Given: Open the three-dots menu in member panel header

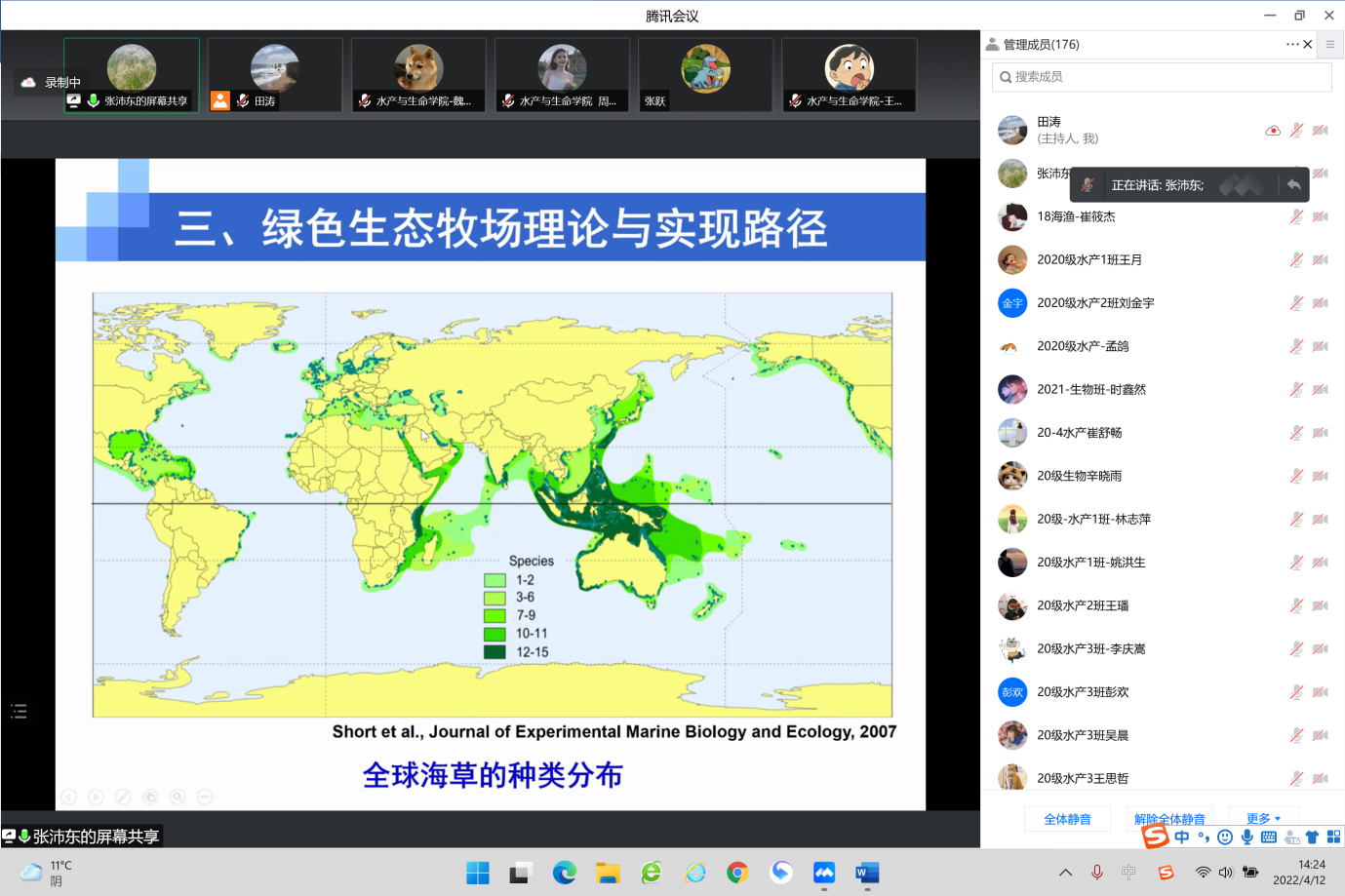Looking at the screenshot, I should click(x=1291, y=45).
